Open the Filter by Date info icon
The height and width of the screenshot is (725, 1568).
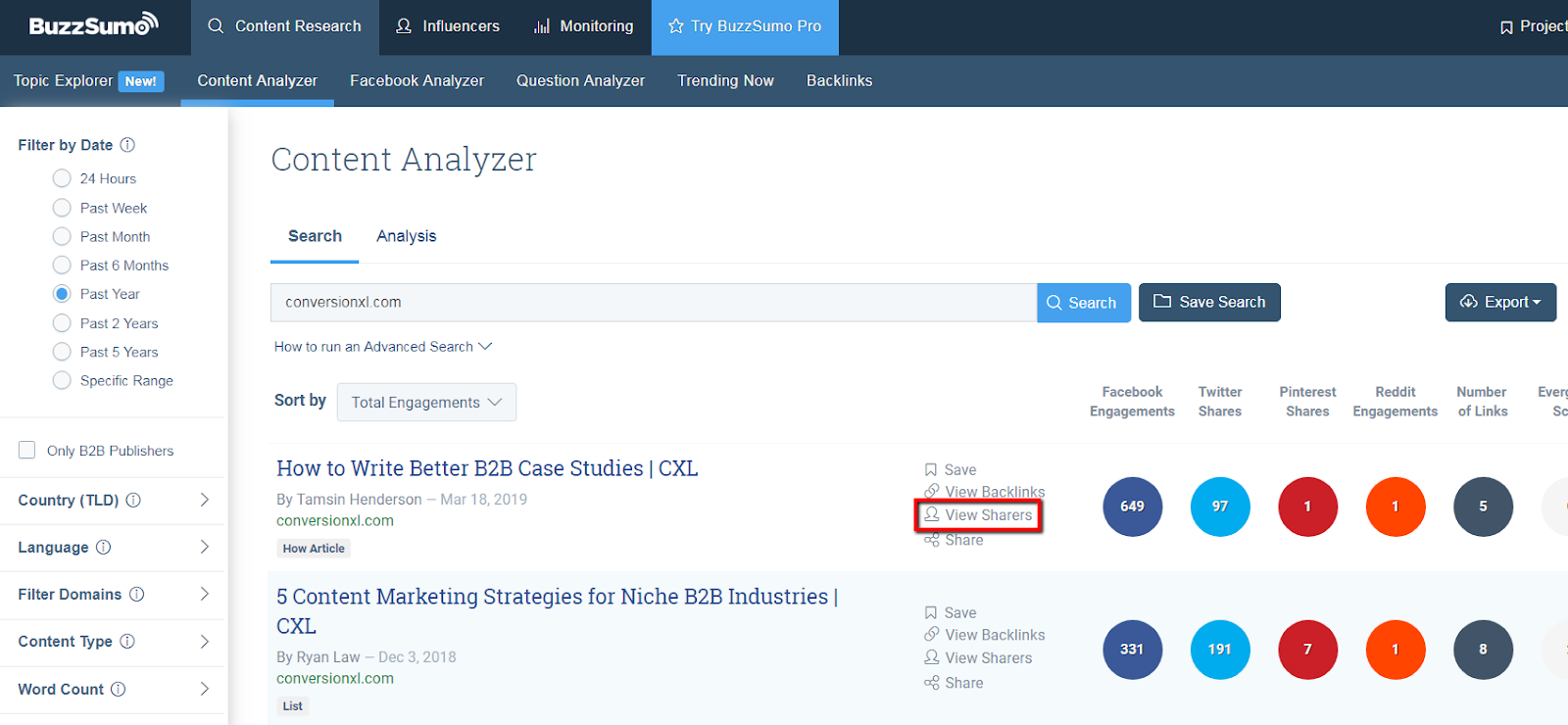click(127, 145)
